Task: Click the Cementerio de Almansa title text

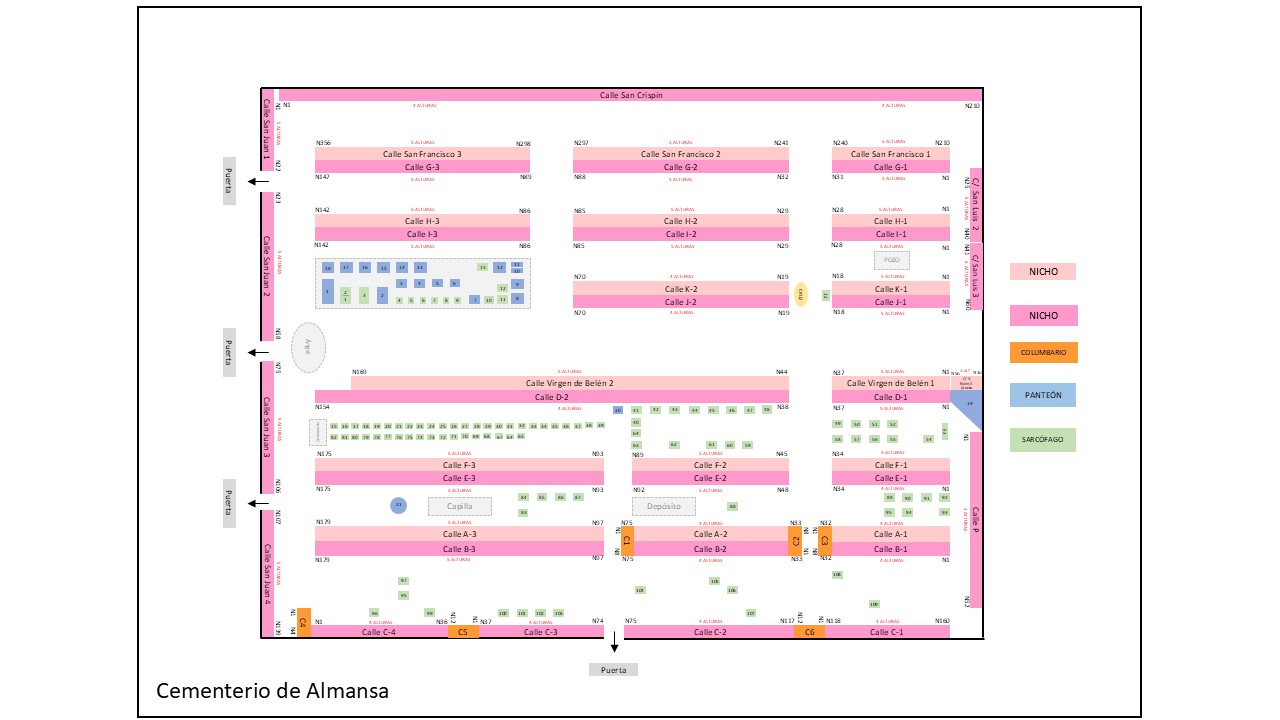Action: pos(272,691)
